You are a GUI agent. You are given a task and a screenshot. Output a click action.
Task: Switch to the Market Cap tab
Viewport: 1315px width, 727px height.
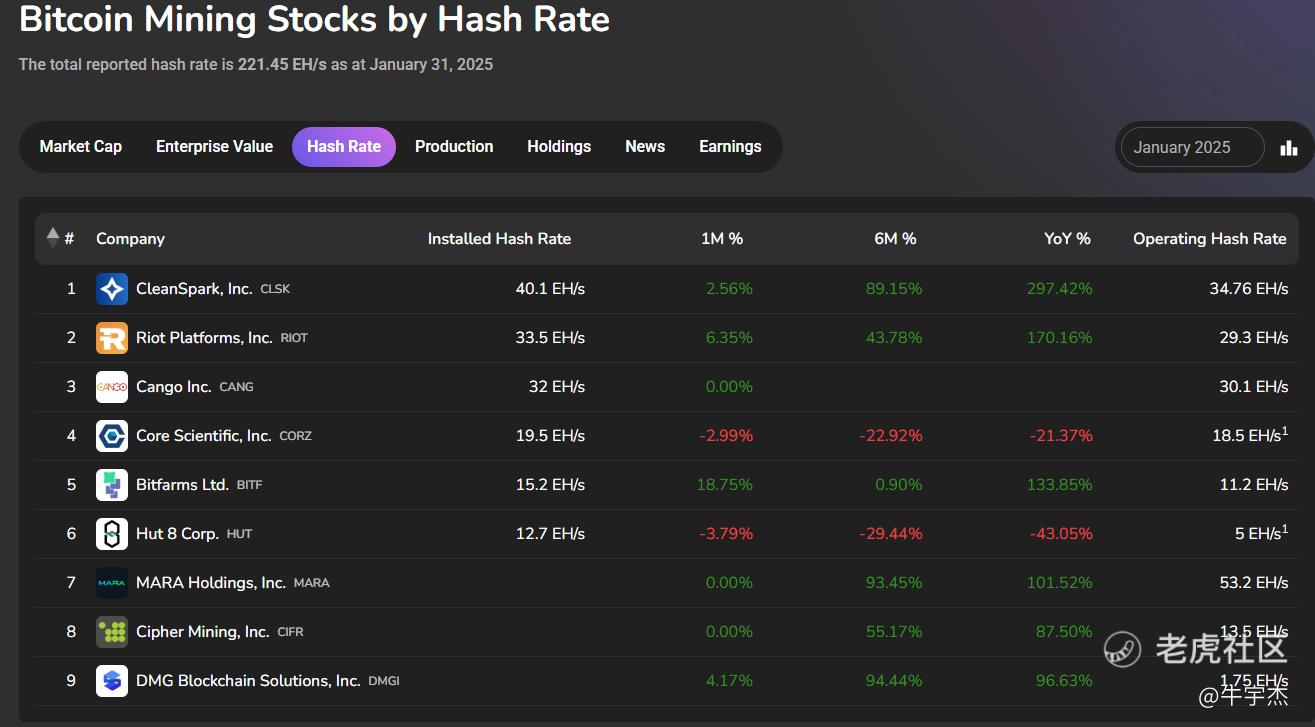point(81,147)
